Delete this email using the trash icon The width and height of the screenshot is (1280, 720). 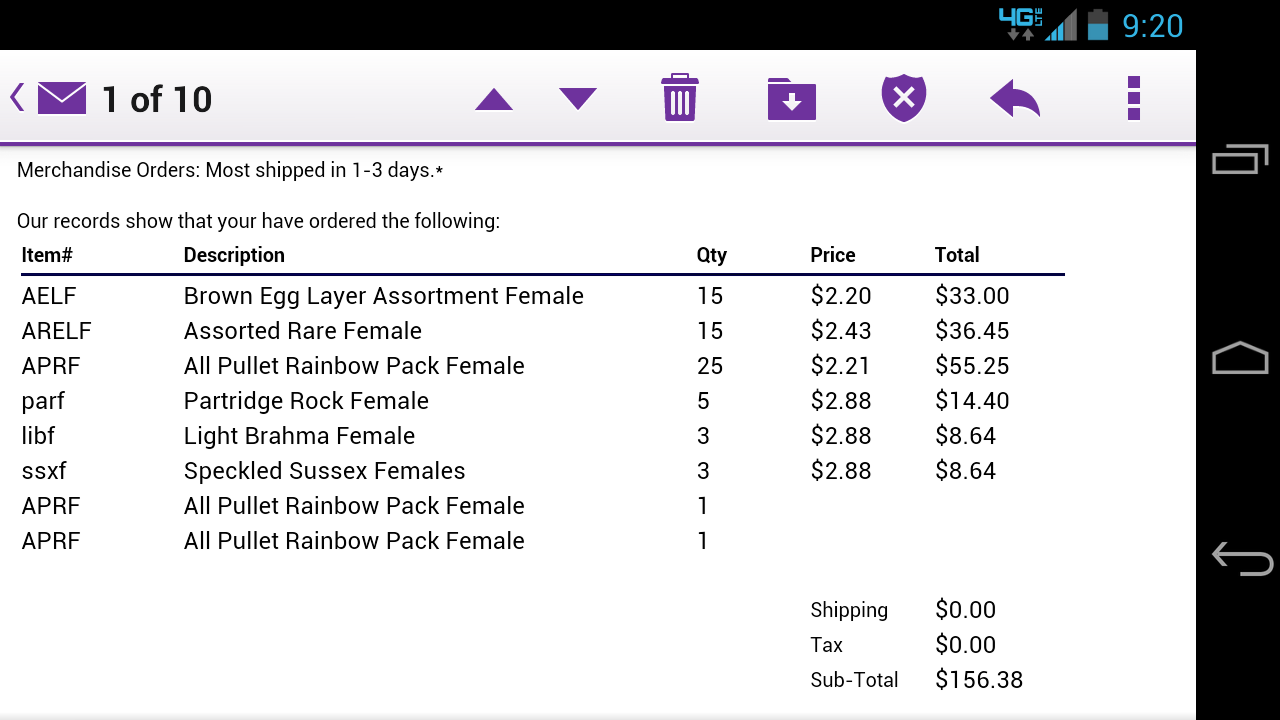(680, 98)
